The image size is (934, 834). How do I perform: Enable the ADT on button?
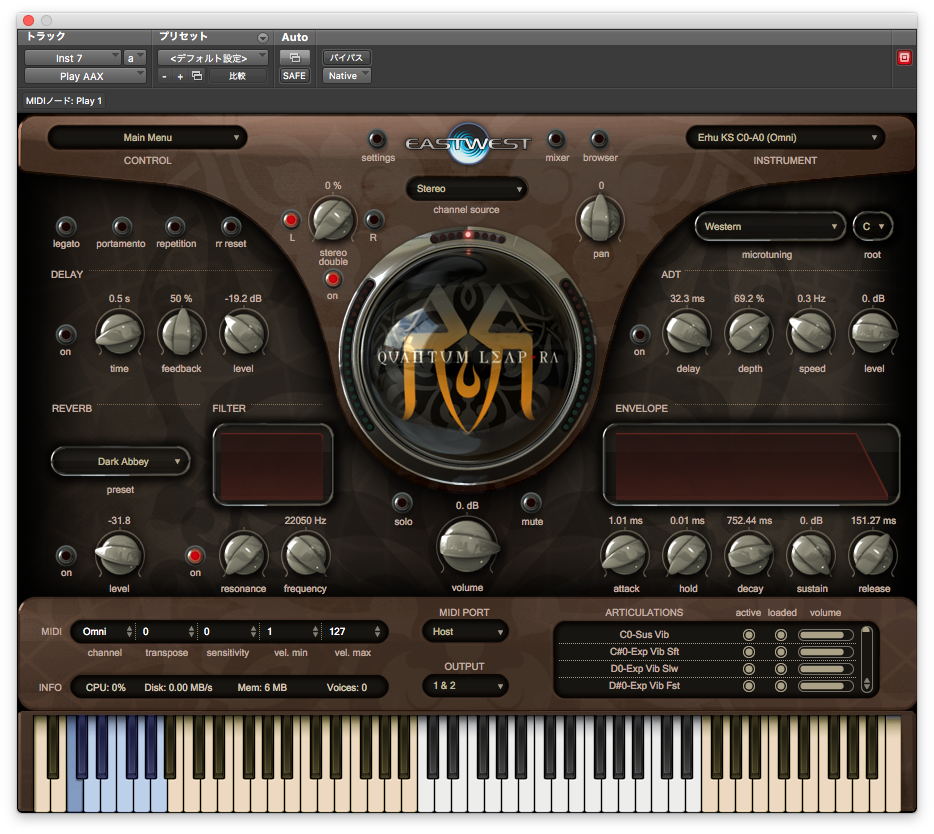click(640, 334)
